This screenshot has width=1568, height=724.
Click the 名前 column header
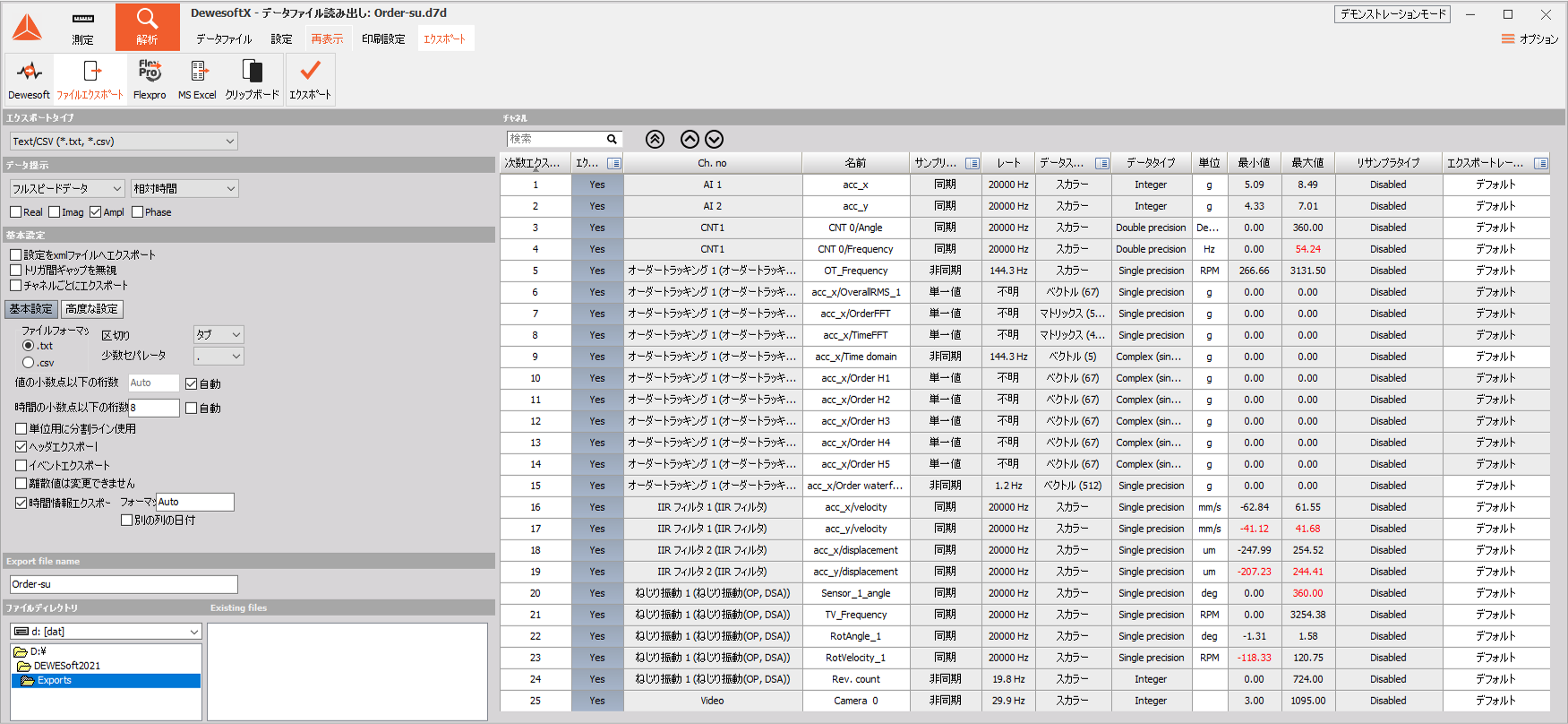(855, 163)
